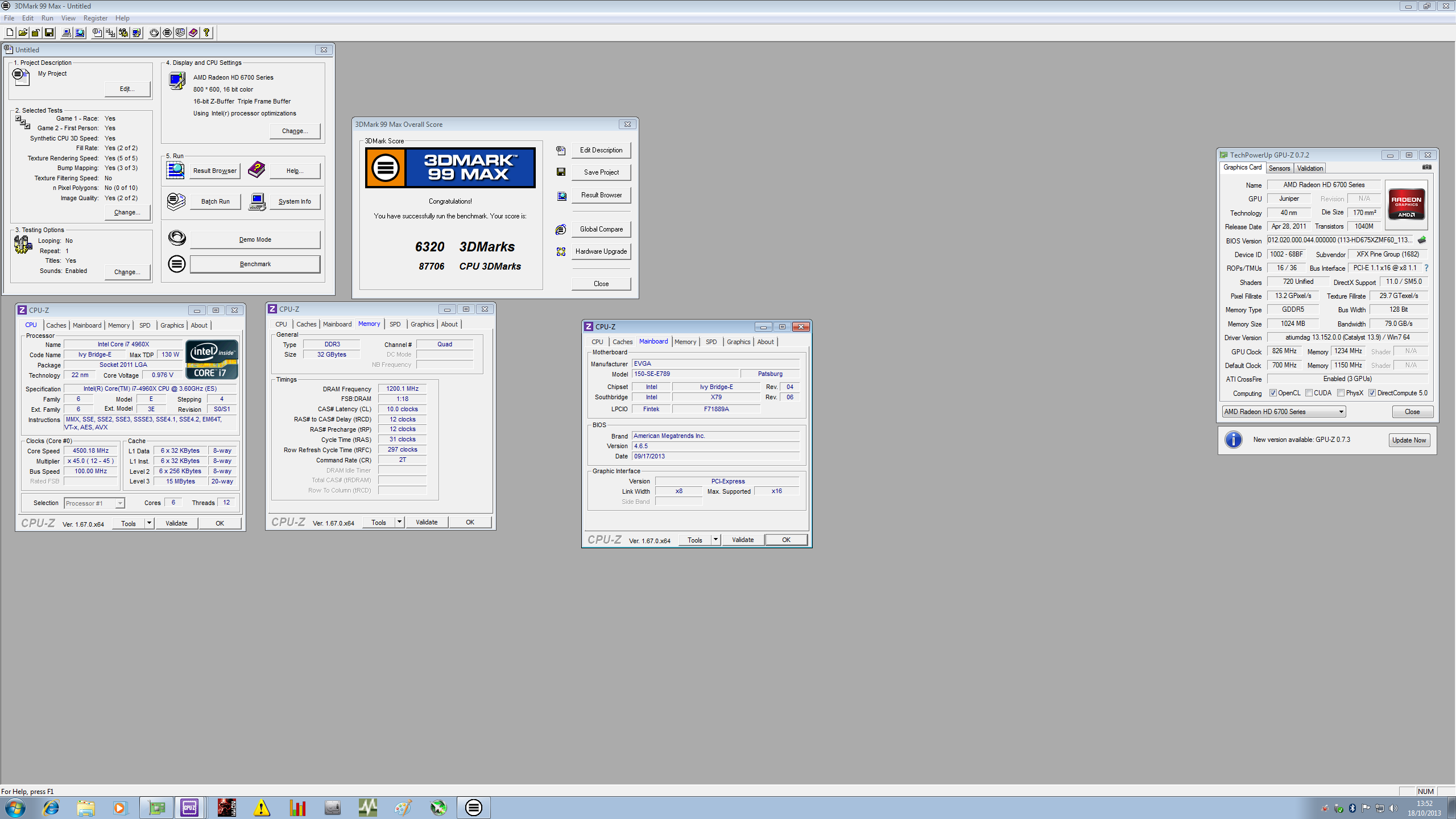Toggle the DirectCompute 5.0 checkbox

[1372, 393]
